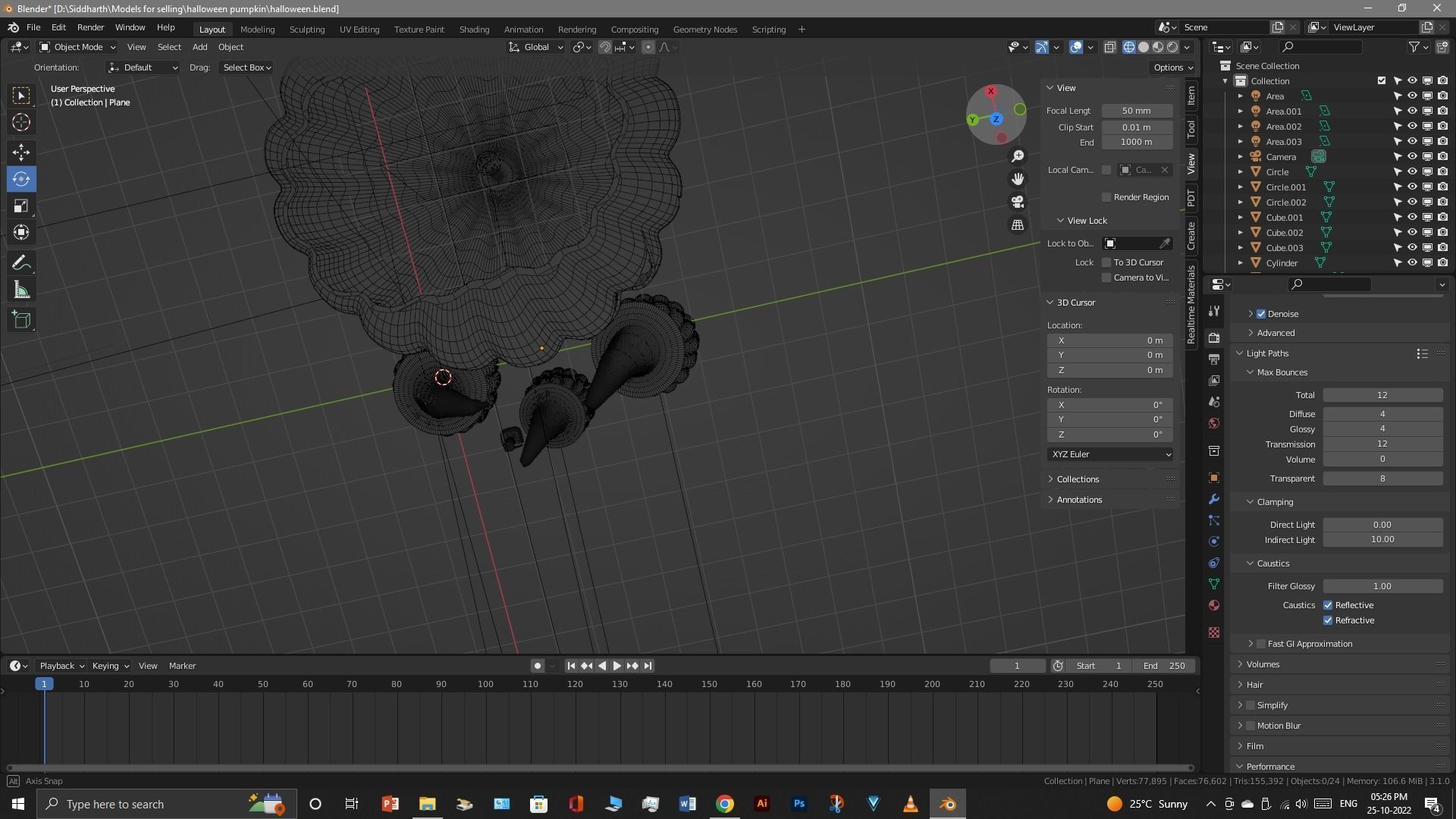Expand the Volumes render panel

pyautogui.click(x=1262, y=664)
